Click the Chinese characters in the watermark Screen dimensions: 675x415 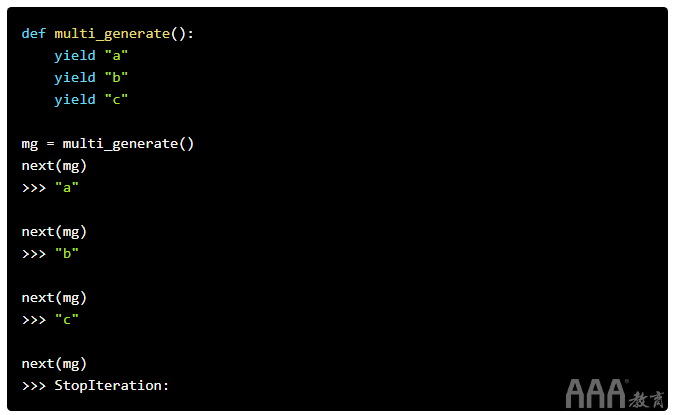point(646,400)
